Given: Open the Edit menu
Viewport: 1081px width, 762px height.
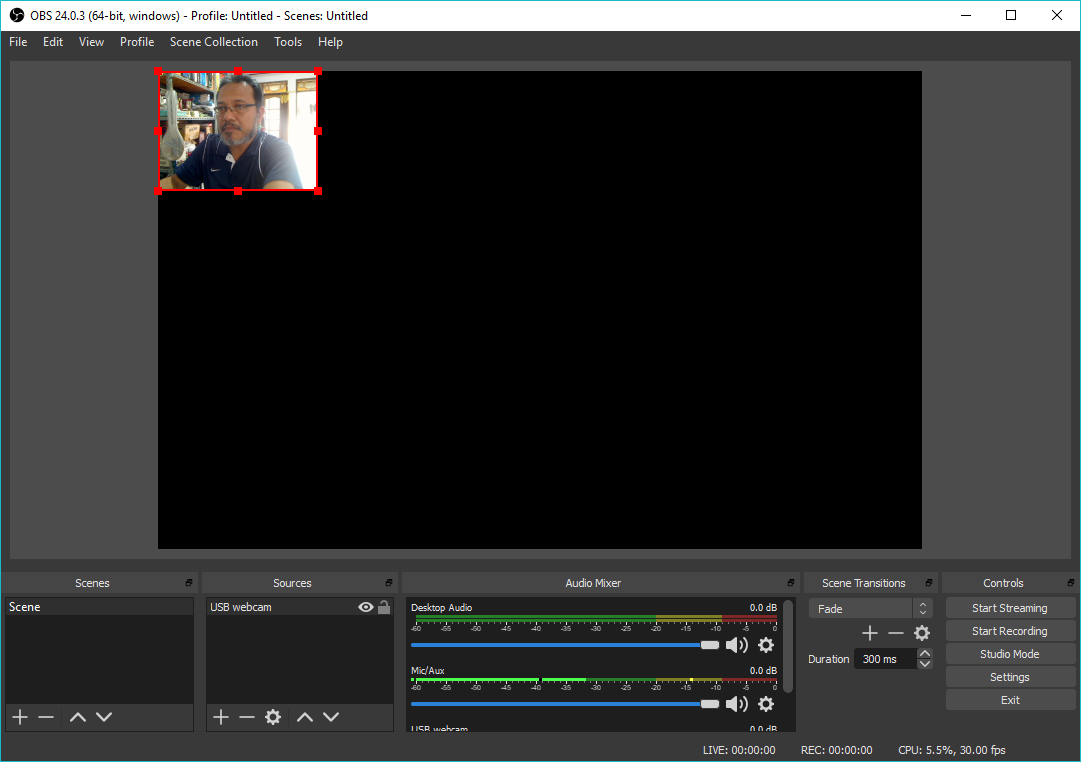Looking at the screenshot, I should pyautogui.click(x=53, y=42).
